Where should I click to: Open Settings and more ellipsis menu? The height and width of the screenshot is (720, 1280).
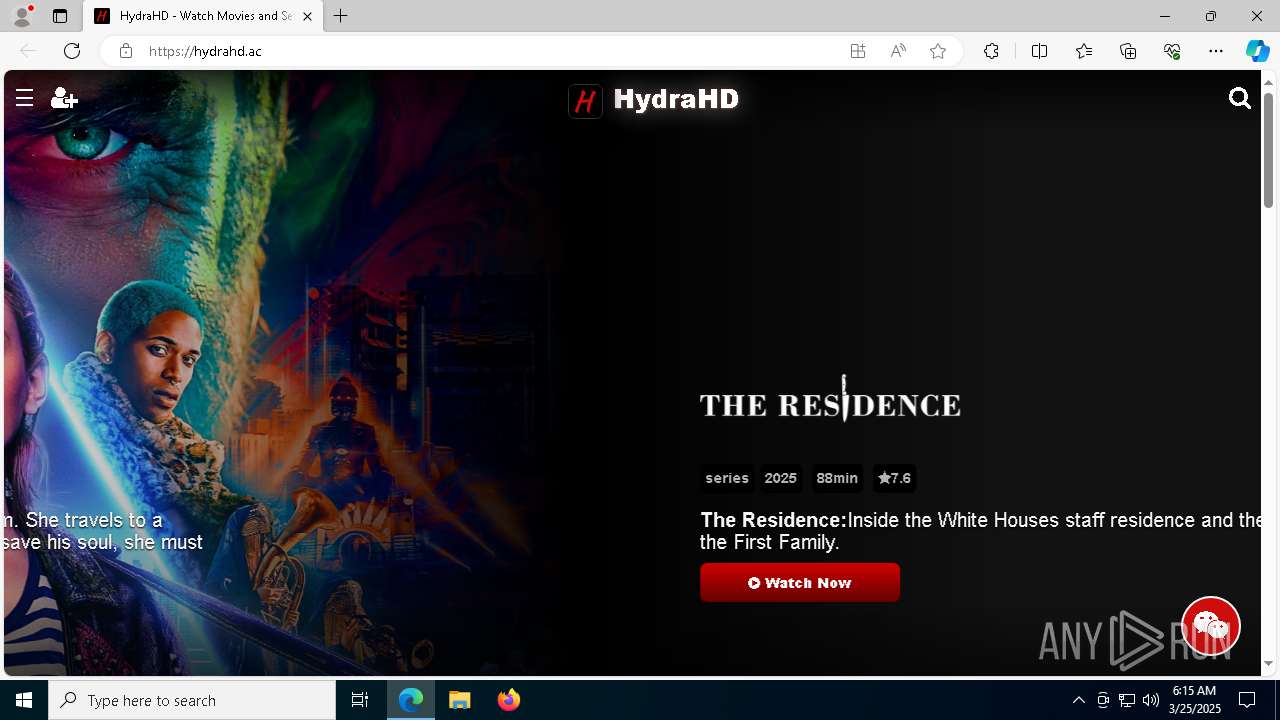[x=1216, y=51]
